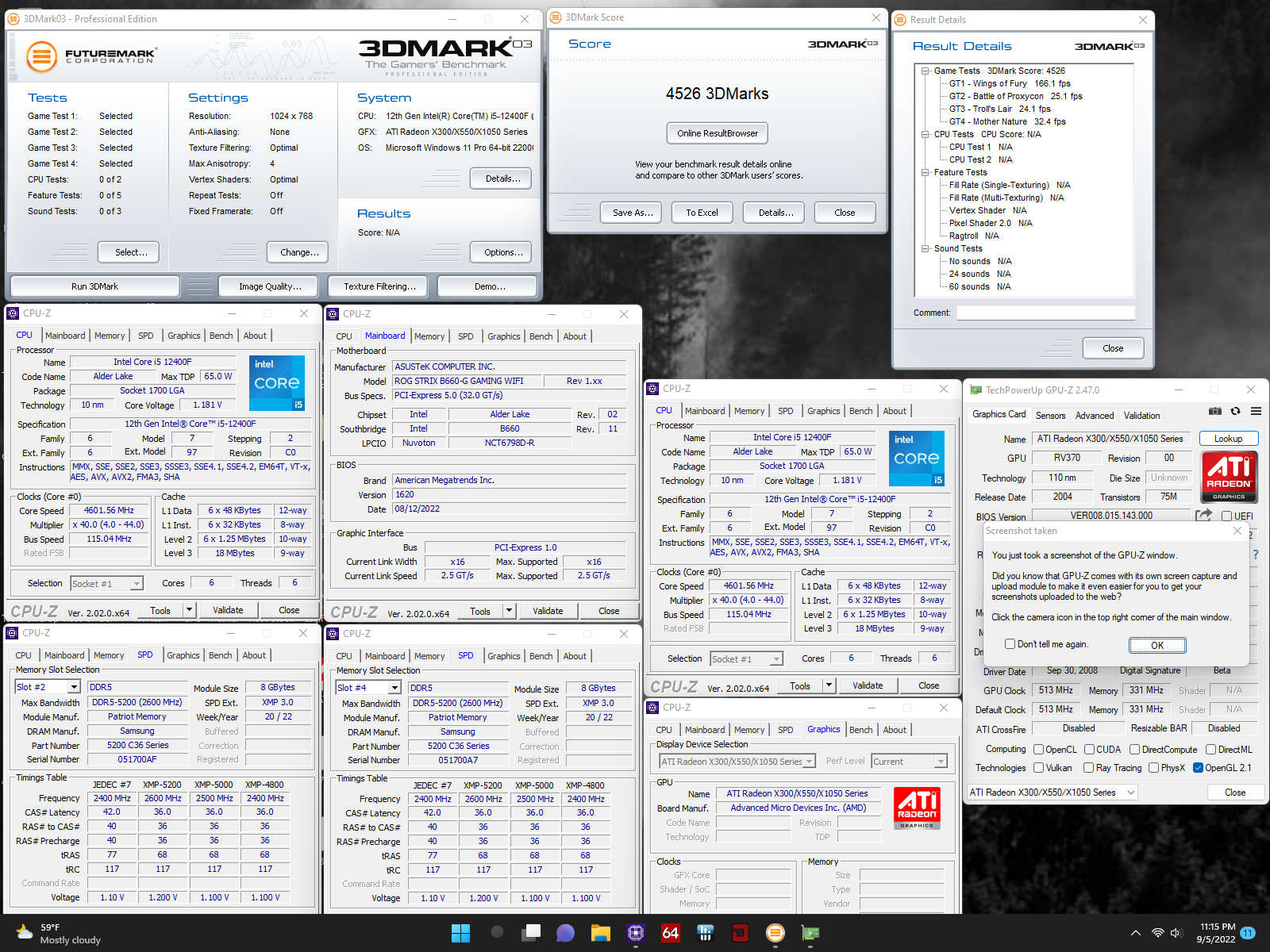The height and width of the screenshot is (952, 1270).
Task: Click the Futuremark orange logo in 3DMark03
Action: (42, 57)
